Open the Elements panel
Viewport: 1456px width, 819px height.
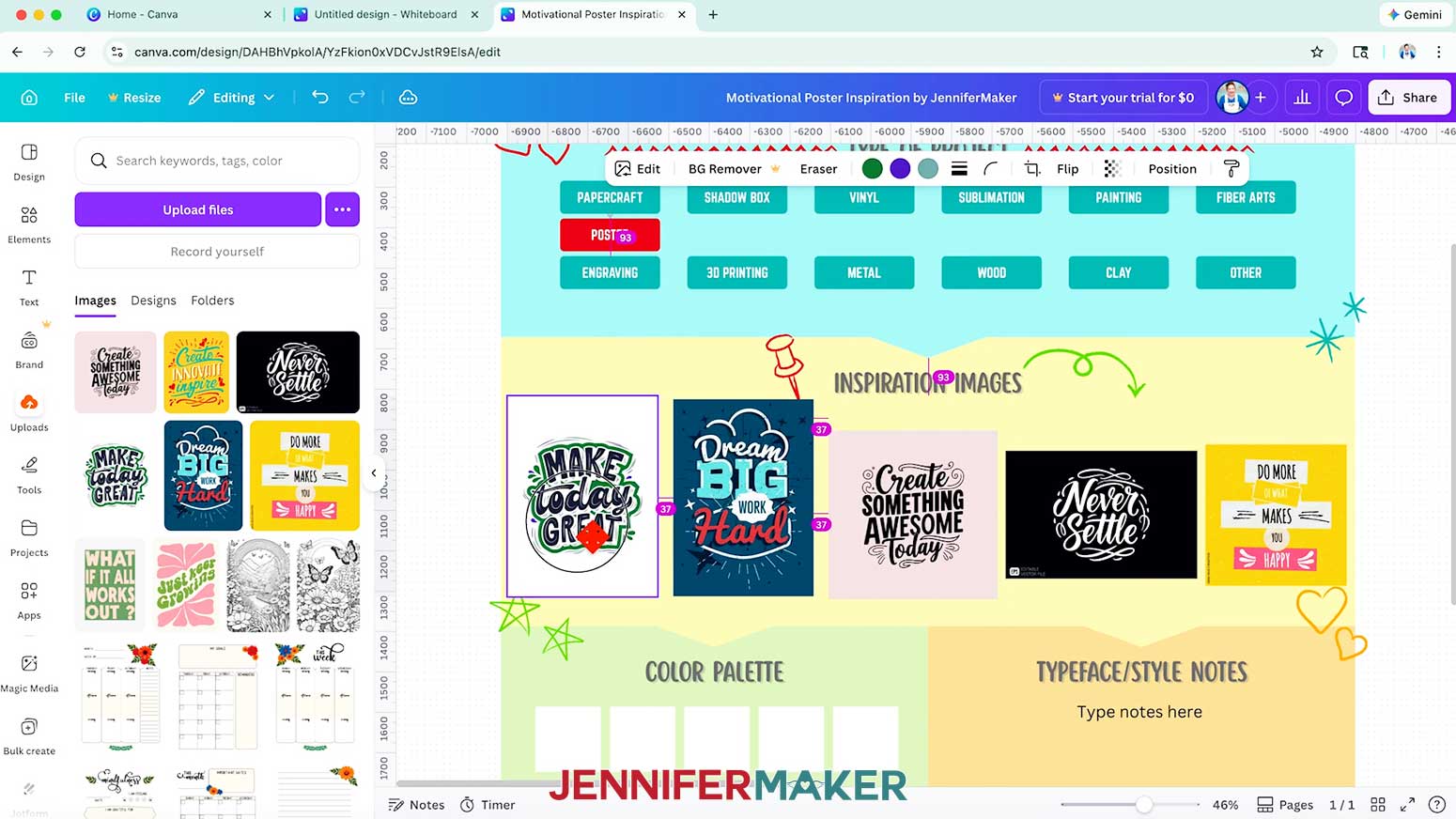tap(29, 224)
